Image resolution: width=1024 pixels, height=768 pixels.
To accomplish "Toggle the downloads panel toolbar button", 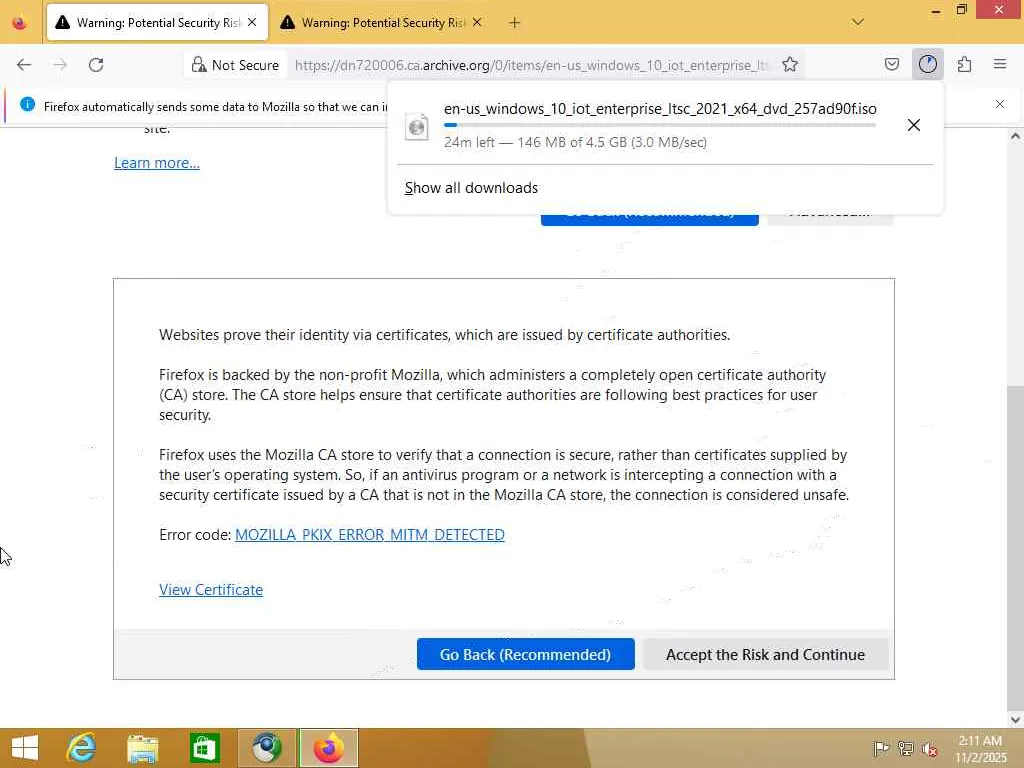I will [927, 64].
